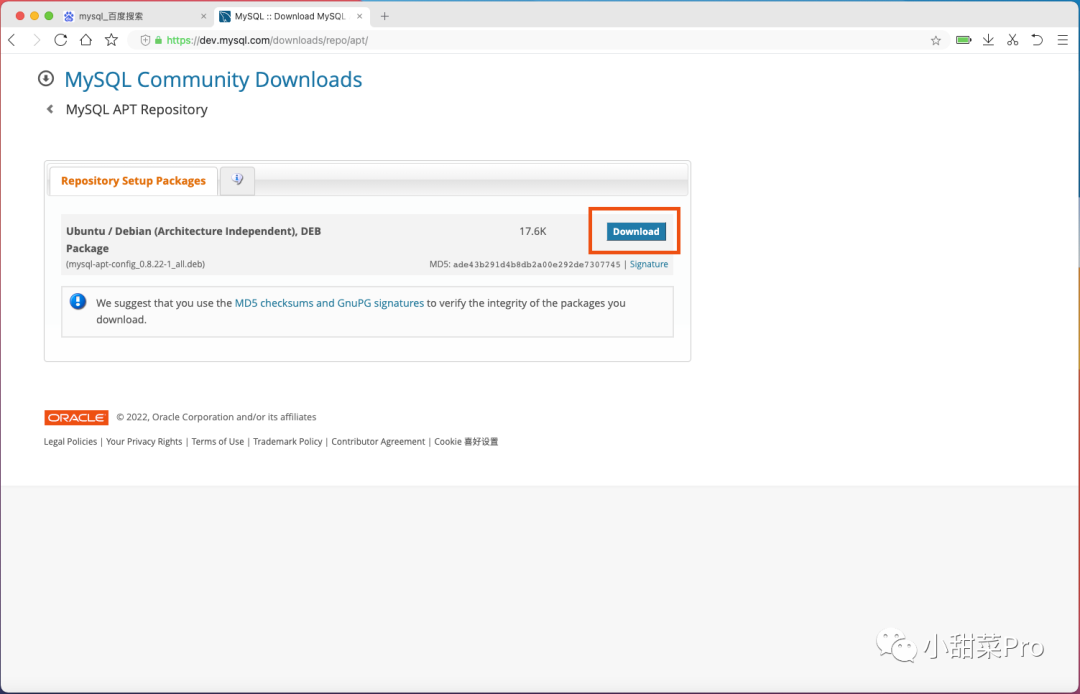1080x694 pixels.
Task: Open MySQL Community Downloads heading link
Action: click(x=213, y=79)
